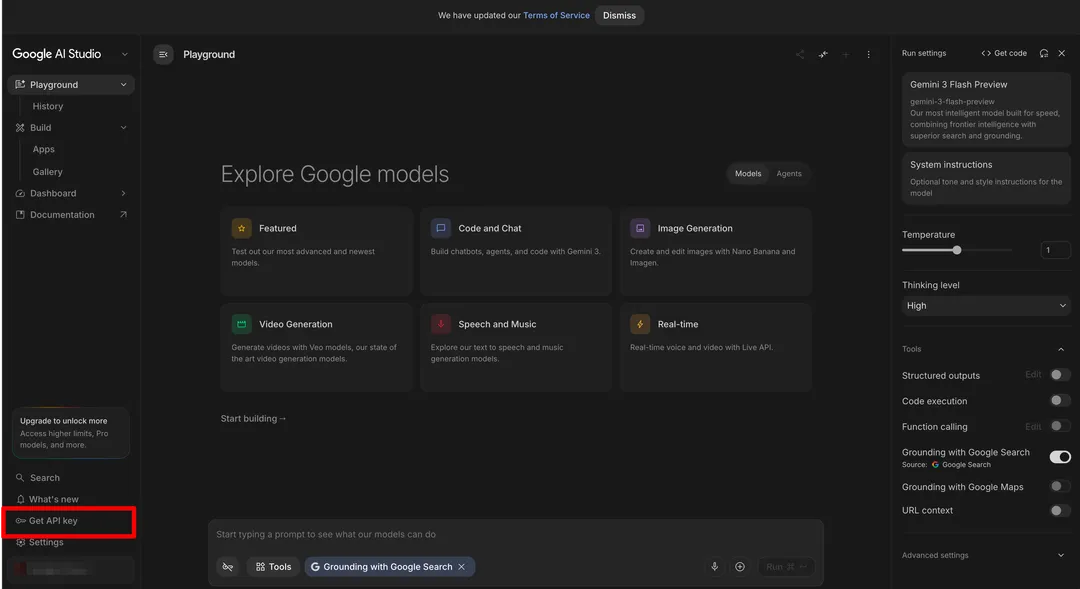
Task: Click the What's new bell icon
Action: 21,499
